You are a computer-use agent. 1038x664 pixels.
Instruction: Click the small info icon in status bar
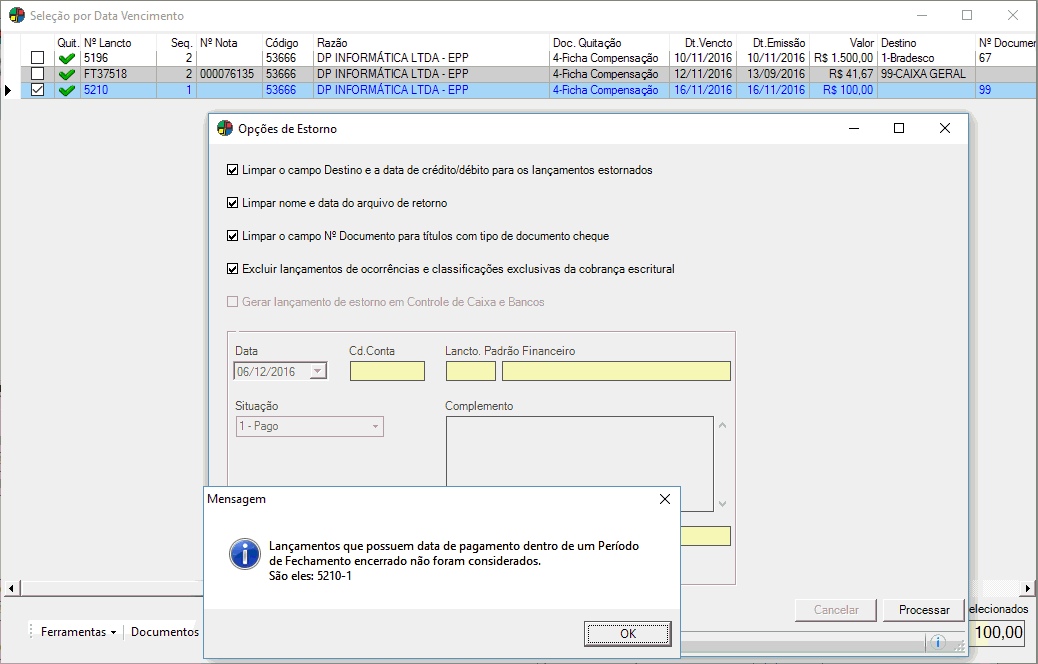938,642
